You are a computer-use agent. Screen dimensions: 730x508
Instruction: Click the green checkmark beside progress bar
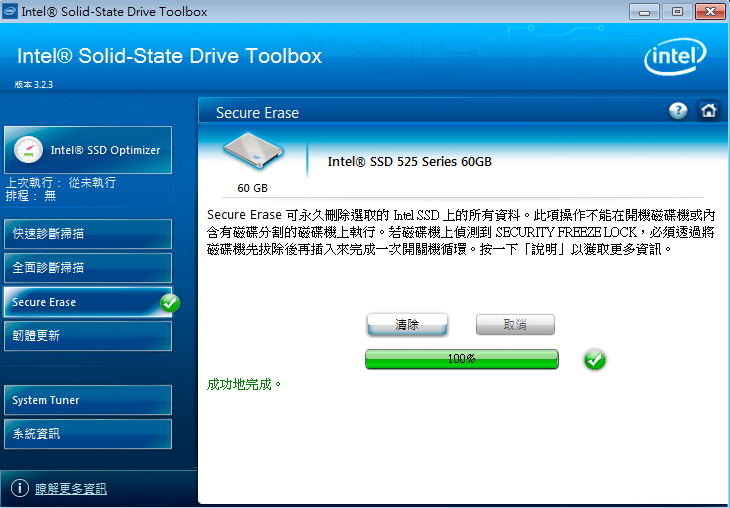point(595,360)
